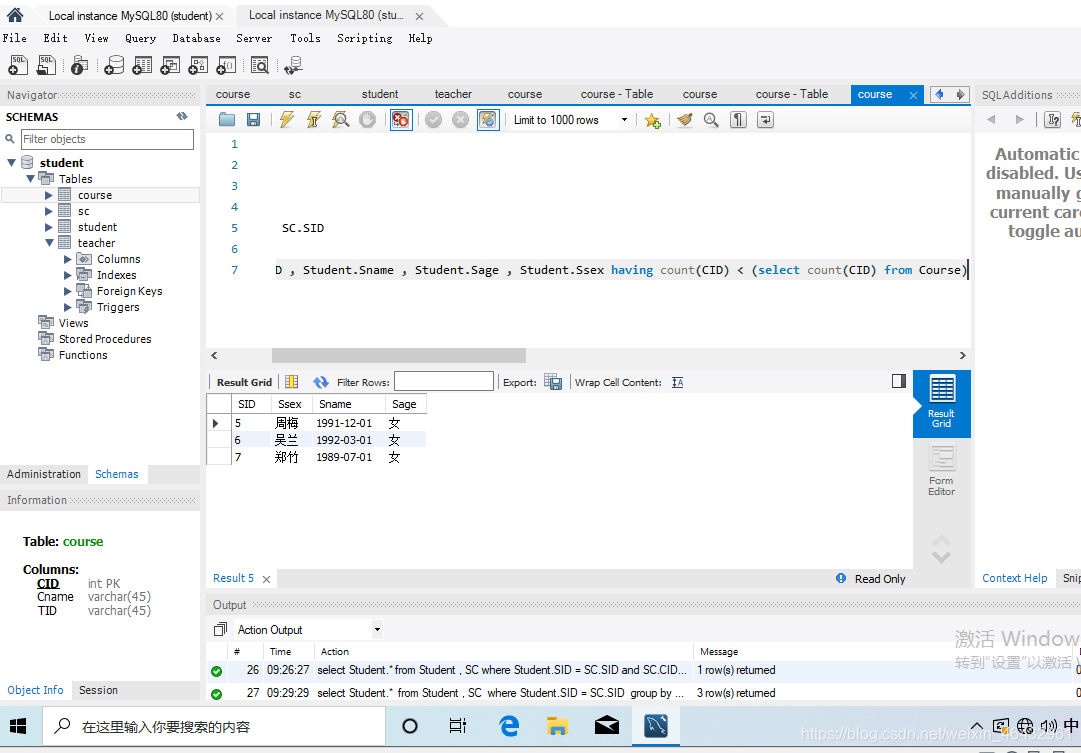The width and height of the screenshot is (1081, 753).
Task: Collapse the teacher table node
Action: coord(49,243)
